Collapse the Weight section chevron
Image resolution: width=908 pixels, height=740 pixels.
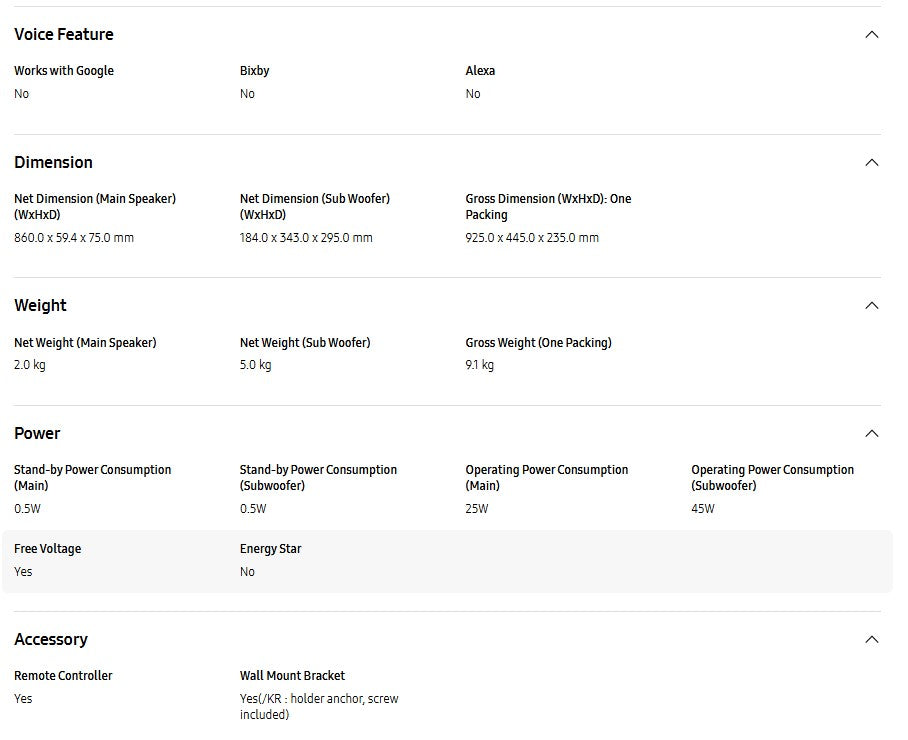point(871,306)
